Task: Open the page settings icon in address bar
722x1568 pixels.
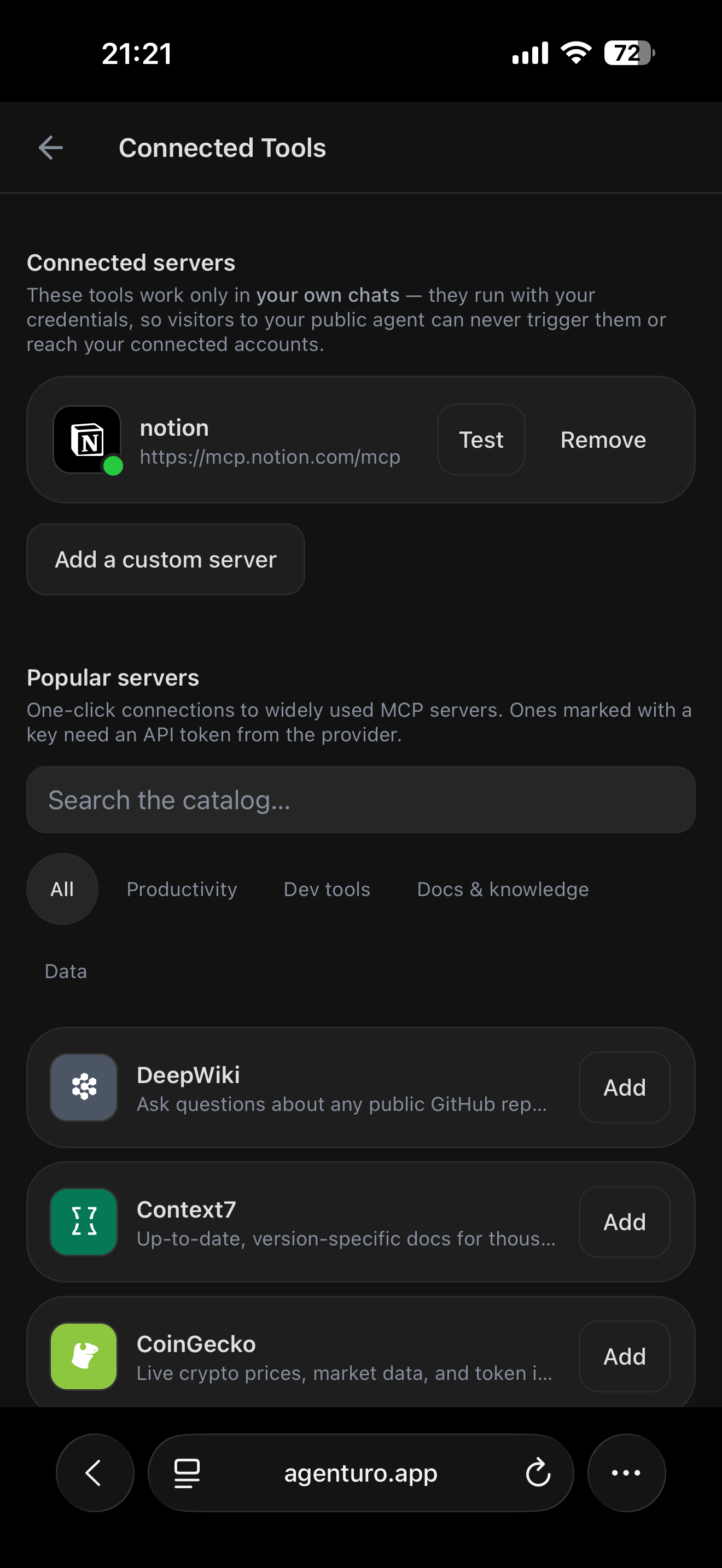Action: 187,1473
